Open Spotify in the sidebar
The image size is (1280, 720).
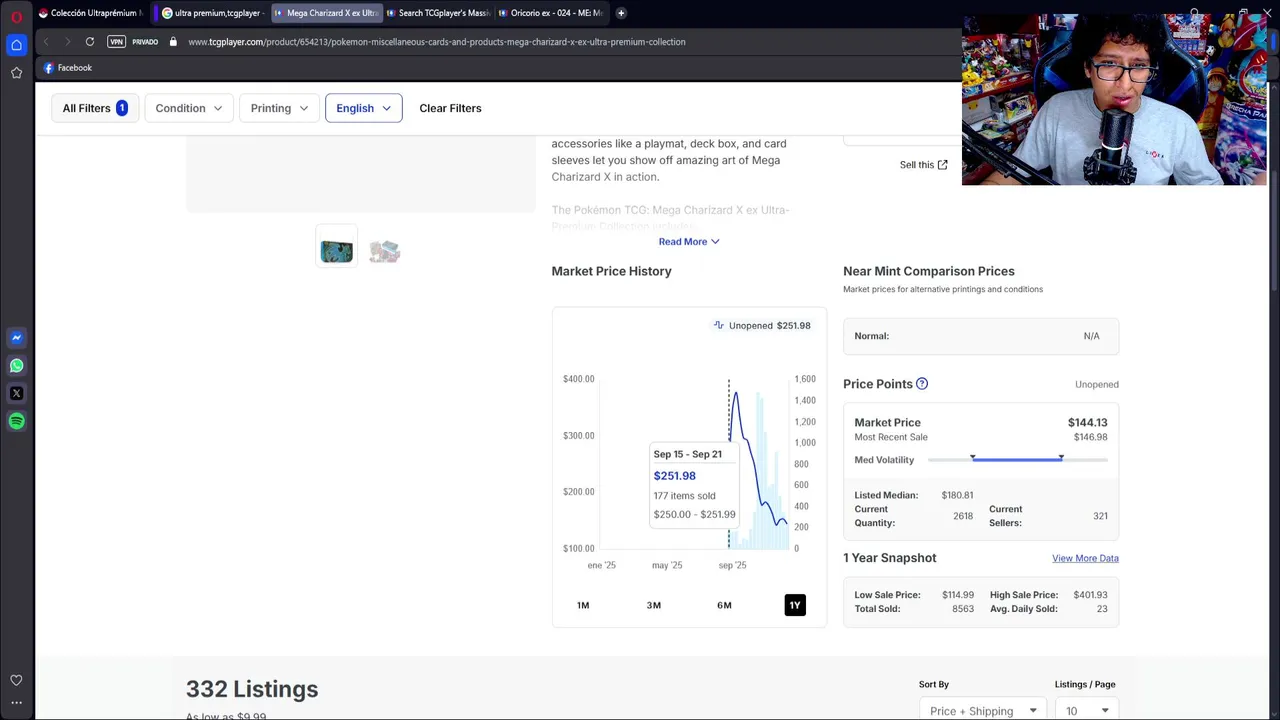[x=16, y=422]
